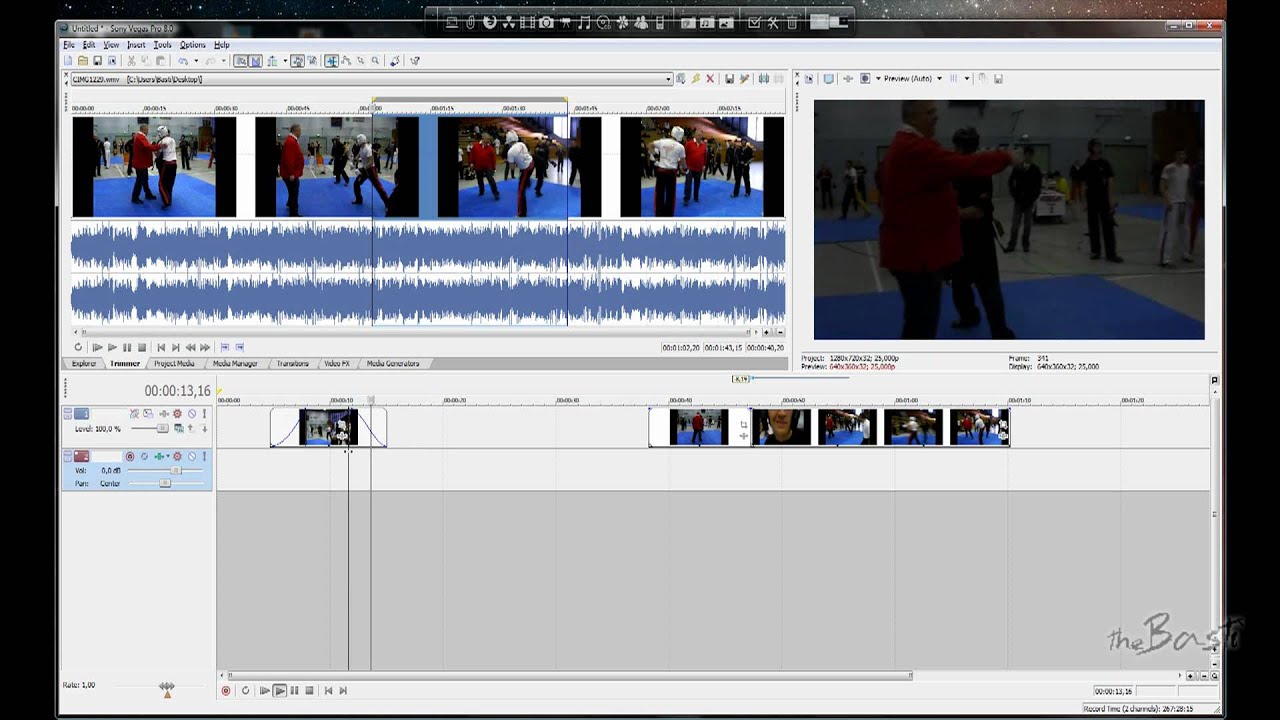Toggle Solo on the video track

coord(204,414)
